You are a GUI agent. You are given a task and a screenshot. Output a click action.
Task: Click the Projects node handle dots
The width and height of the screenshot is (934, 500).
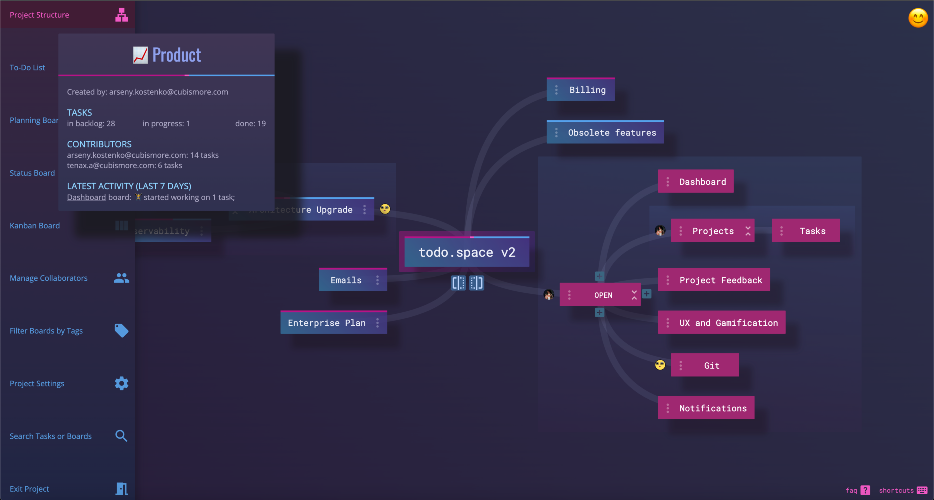click(x=680, y=231)
